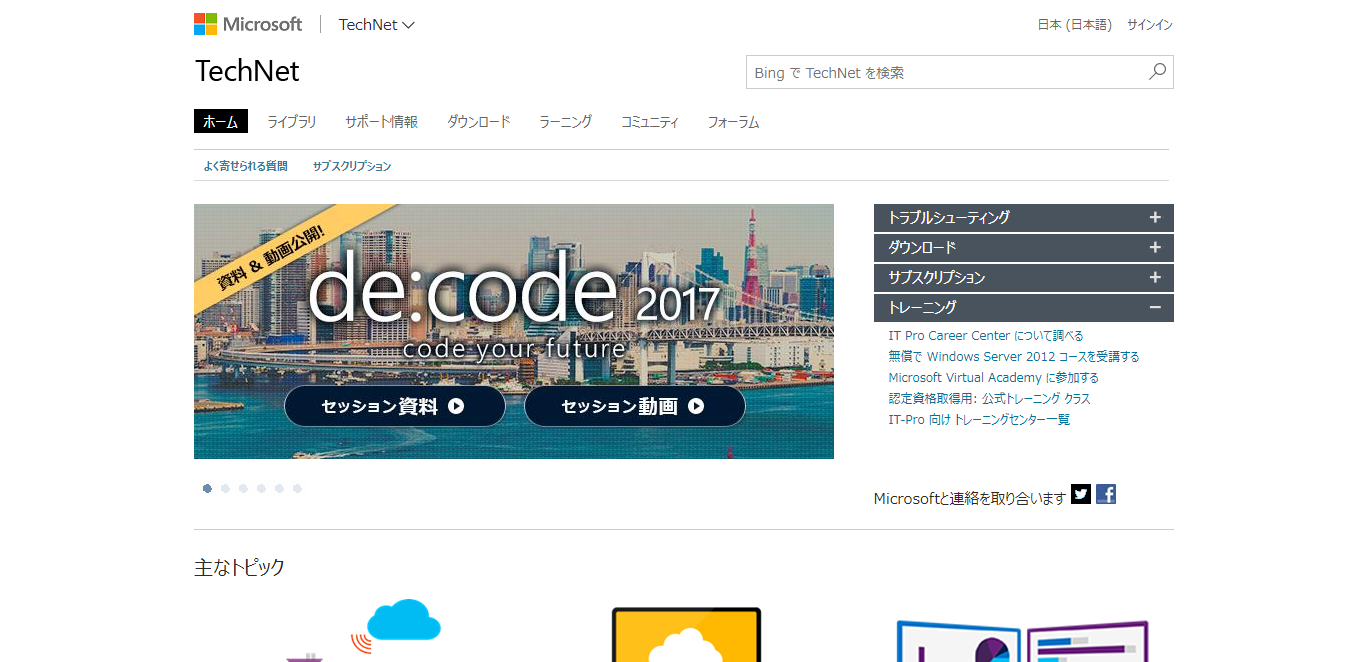Click サインイン link
This screenshot has width=1366, height=662.
click(x=1150, y=25)
